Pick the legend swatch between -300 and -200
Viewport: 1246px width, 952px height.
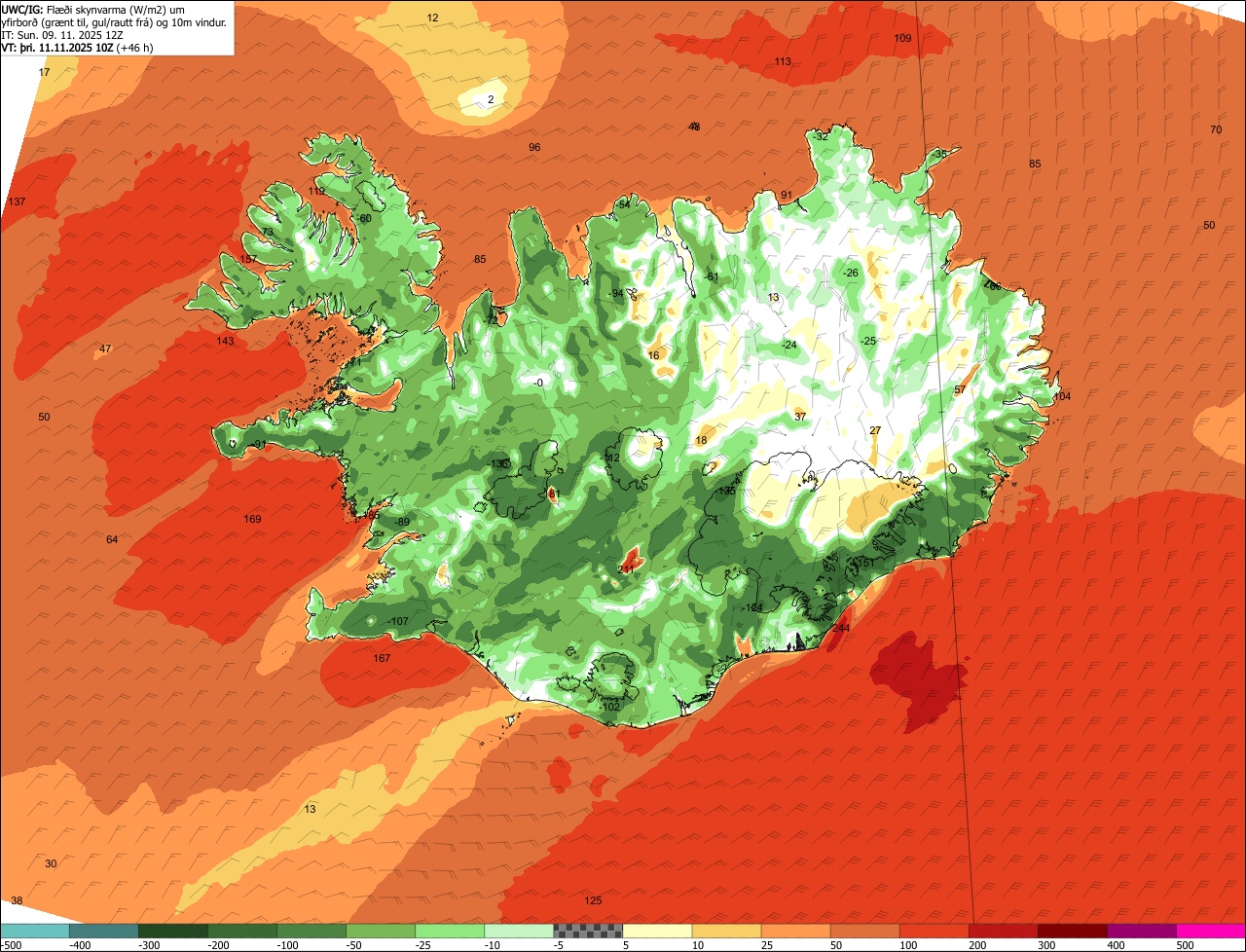pyautogui.click(x=172, y=931)
